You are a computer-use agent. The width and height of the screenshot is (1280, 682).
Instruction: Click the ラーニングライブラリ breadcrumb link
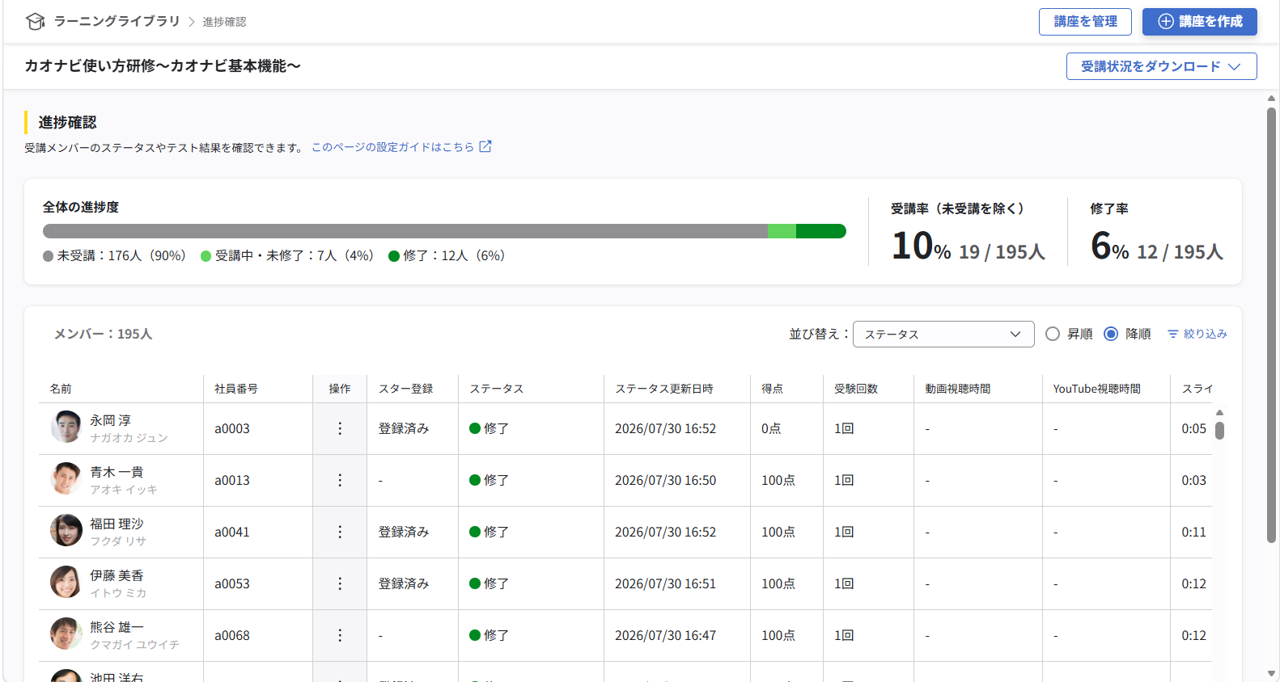[117, 21]
